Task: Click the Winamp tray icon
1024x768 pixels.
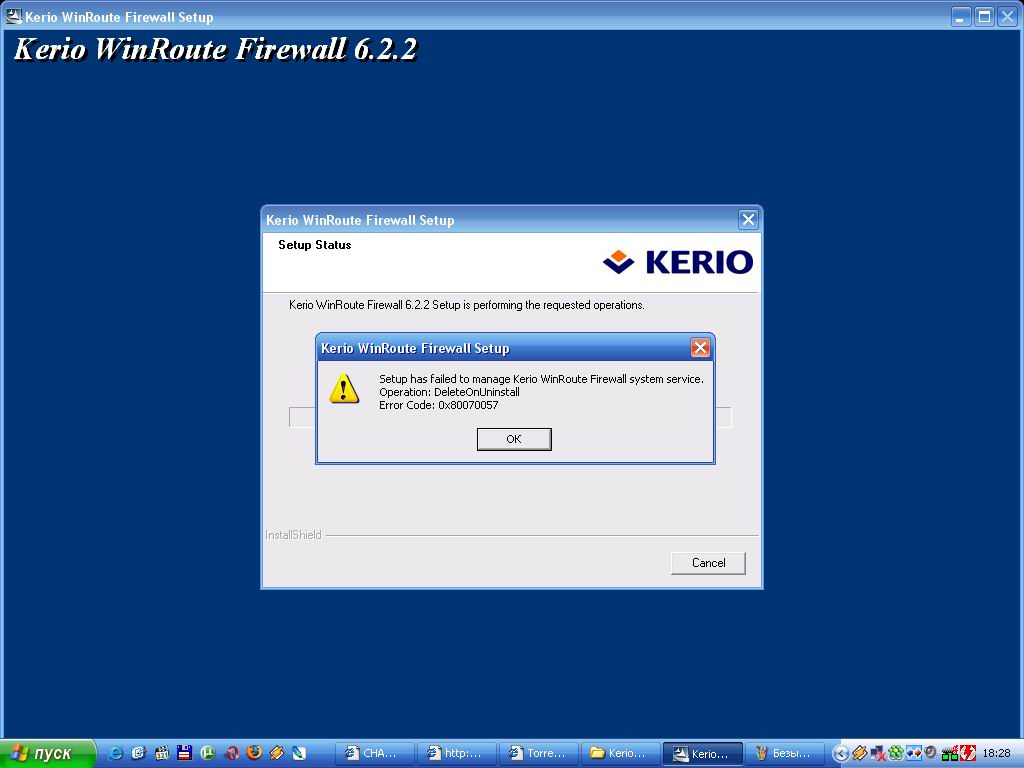Action: [859, 754]
